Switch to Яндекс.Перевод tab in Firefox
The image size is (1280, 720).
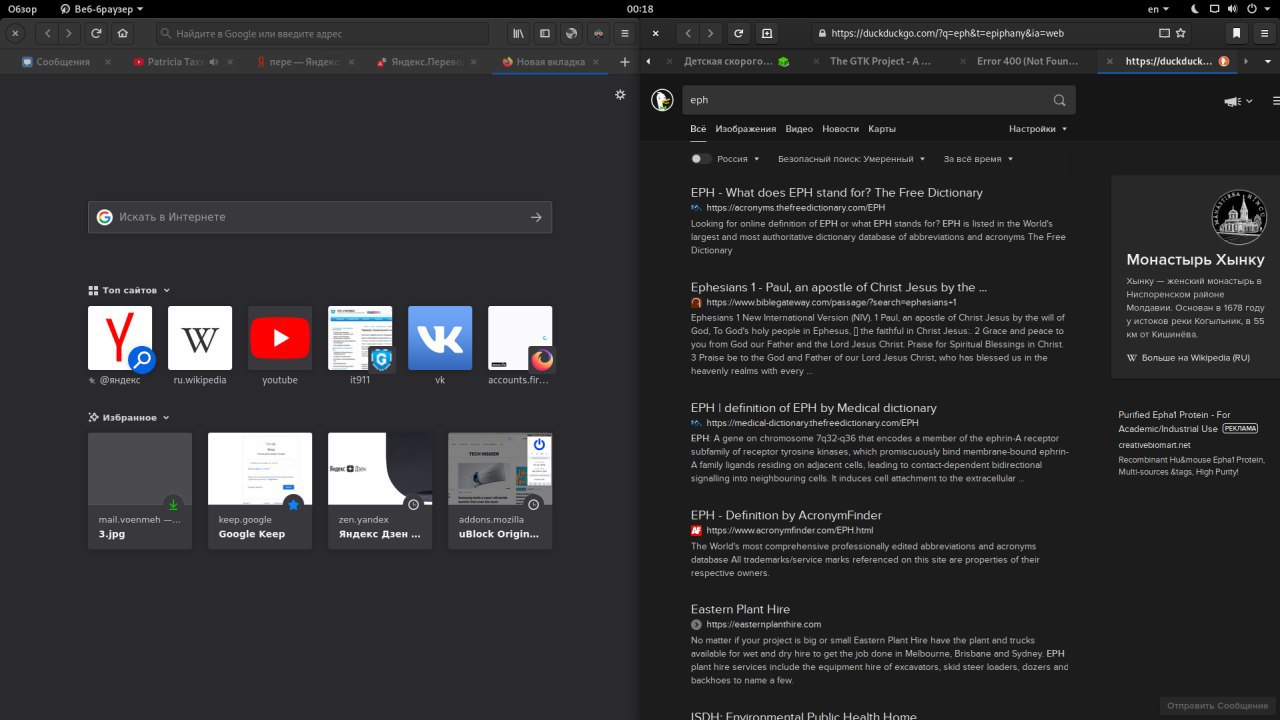[426, 62]
